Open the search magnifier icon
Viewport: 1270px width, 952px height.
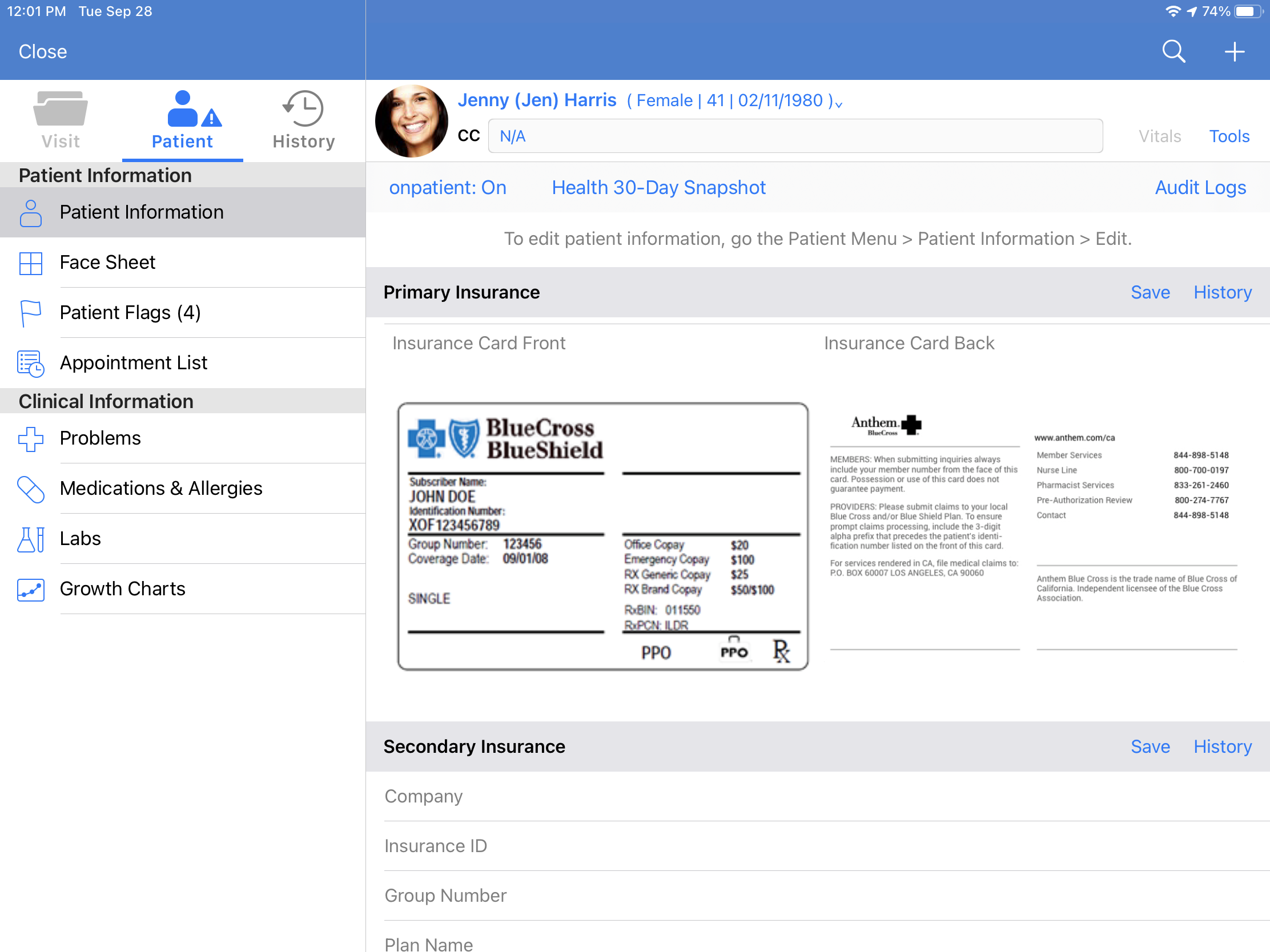[x=1173, y=51]
